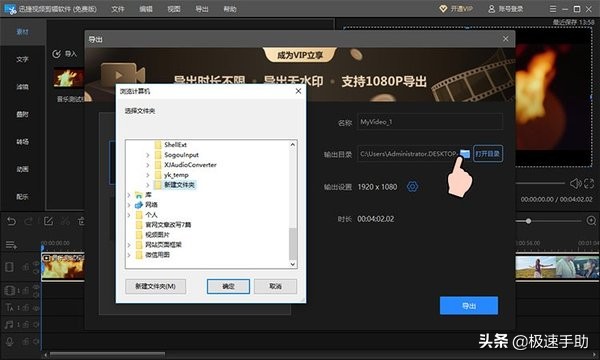Click the 新建文件夹(M) button
The height and width of the screenshot is (360, 600).
pos(155,286)
